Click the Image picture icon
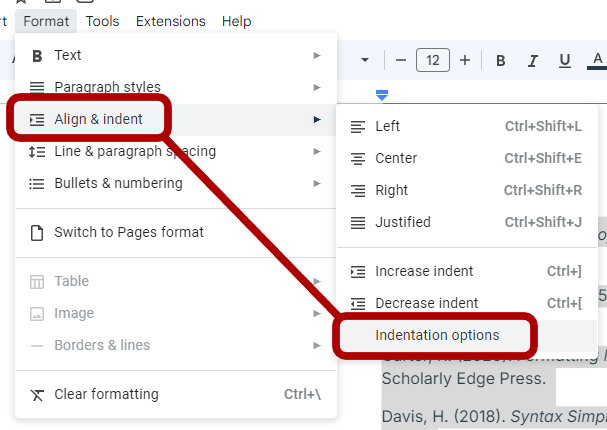The width and height of the screenshot is (607, 430). pyautogui.click(x=37, y=314)
